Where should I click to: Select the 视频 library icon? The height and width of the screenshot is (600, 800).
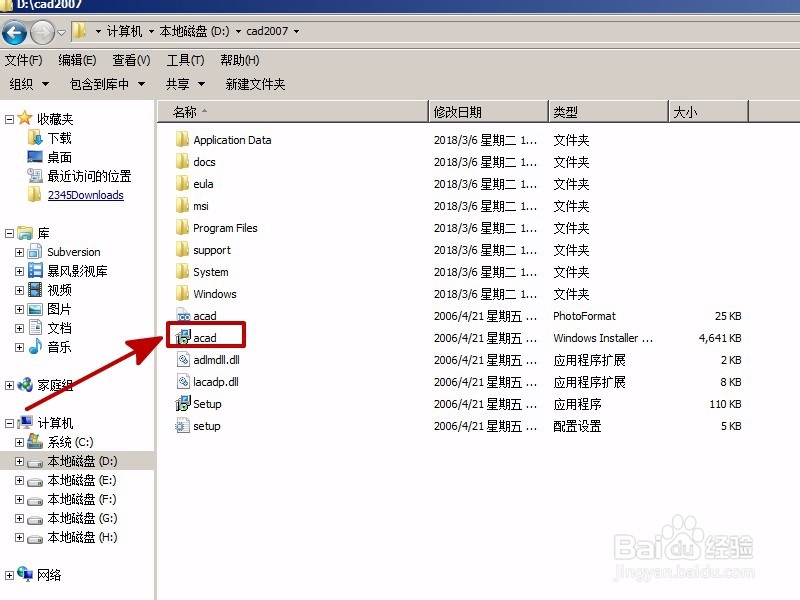[35, 290]
